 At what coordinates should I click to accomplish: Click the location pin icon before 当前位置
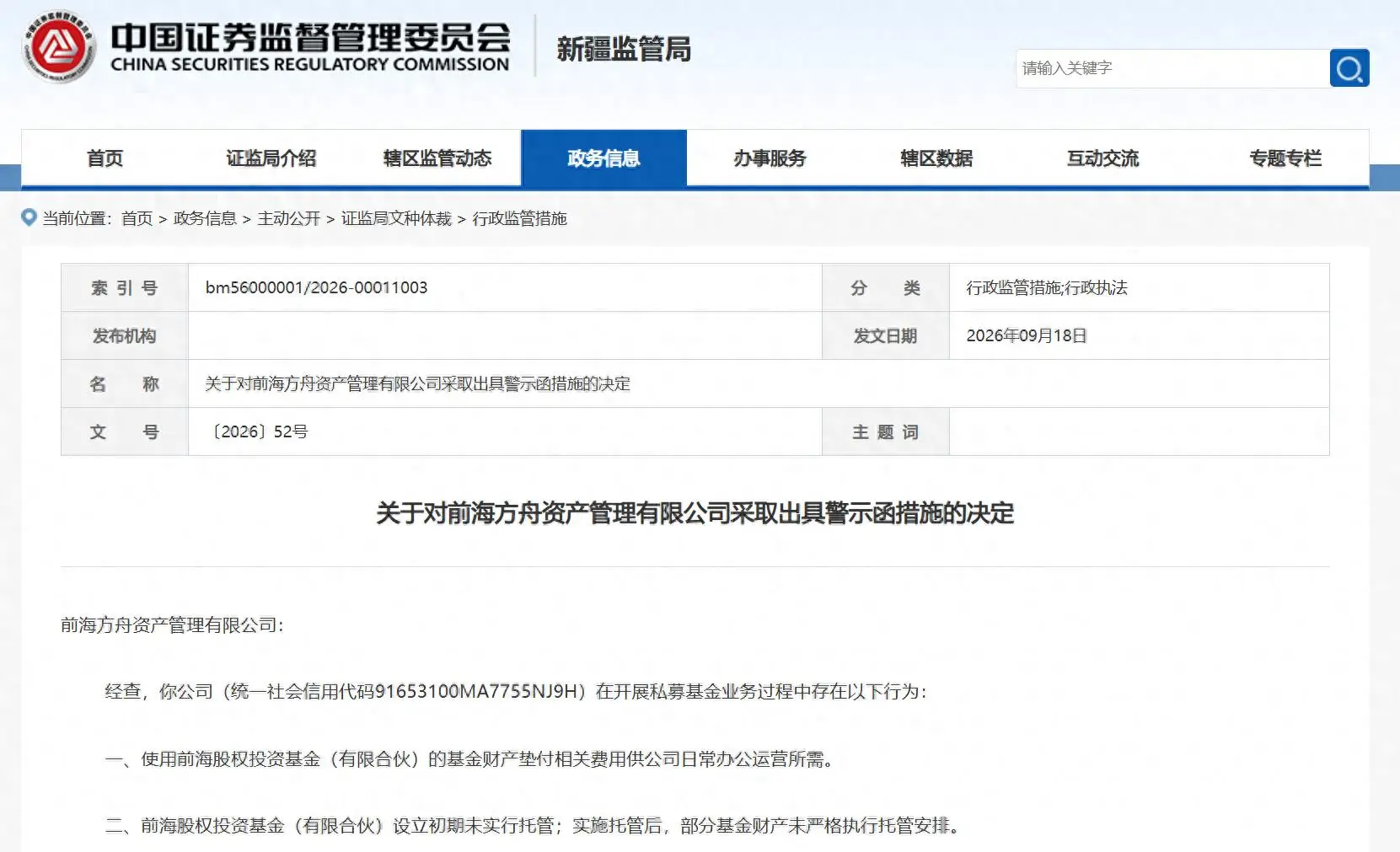pos(30,217)
